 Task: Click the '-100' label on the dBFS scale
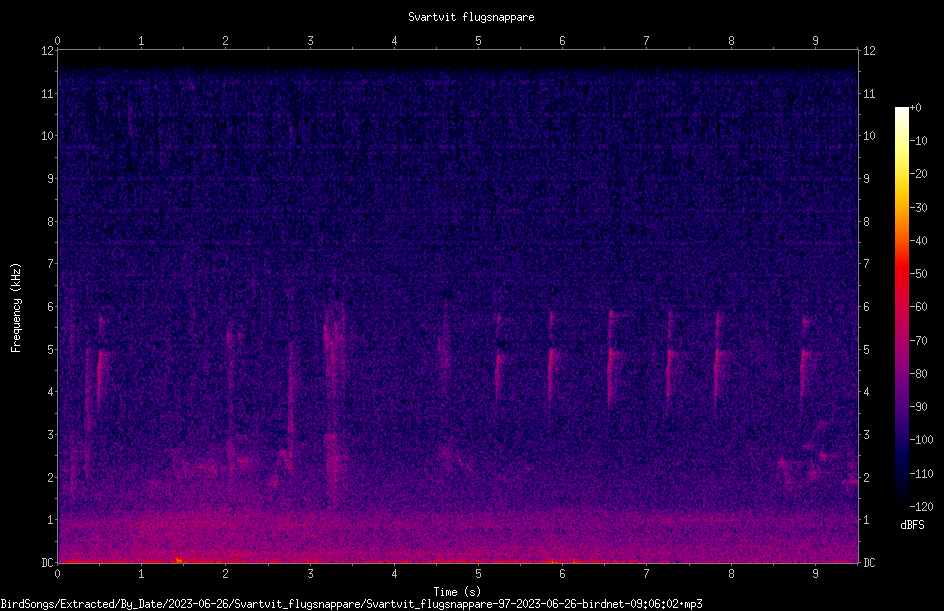(x=921, y=440)
